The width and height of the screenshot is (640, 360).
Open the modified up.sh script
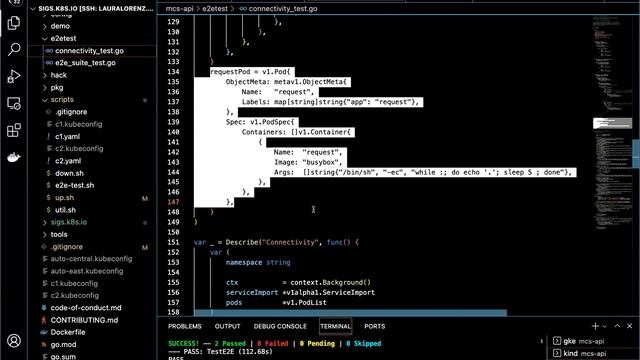coord(92,198)
